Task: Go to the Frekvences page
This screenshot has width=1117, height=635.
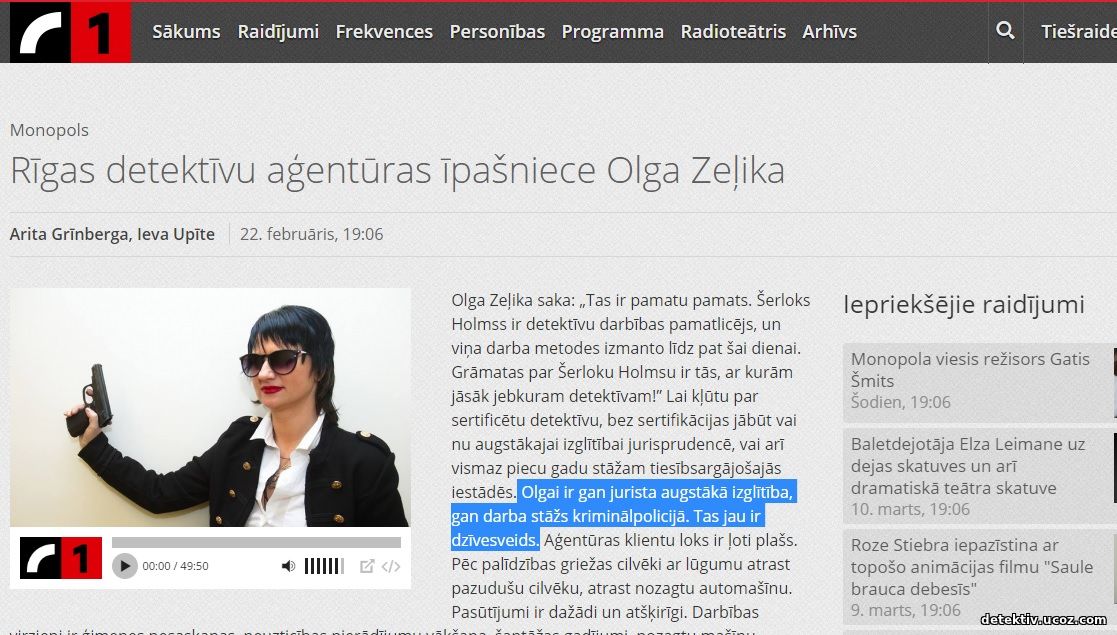Action: coord(384,32)
